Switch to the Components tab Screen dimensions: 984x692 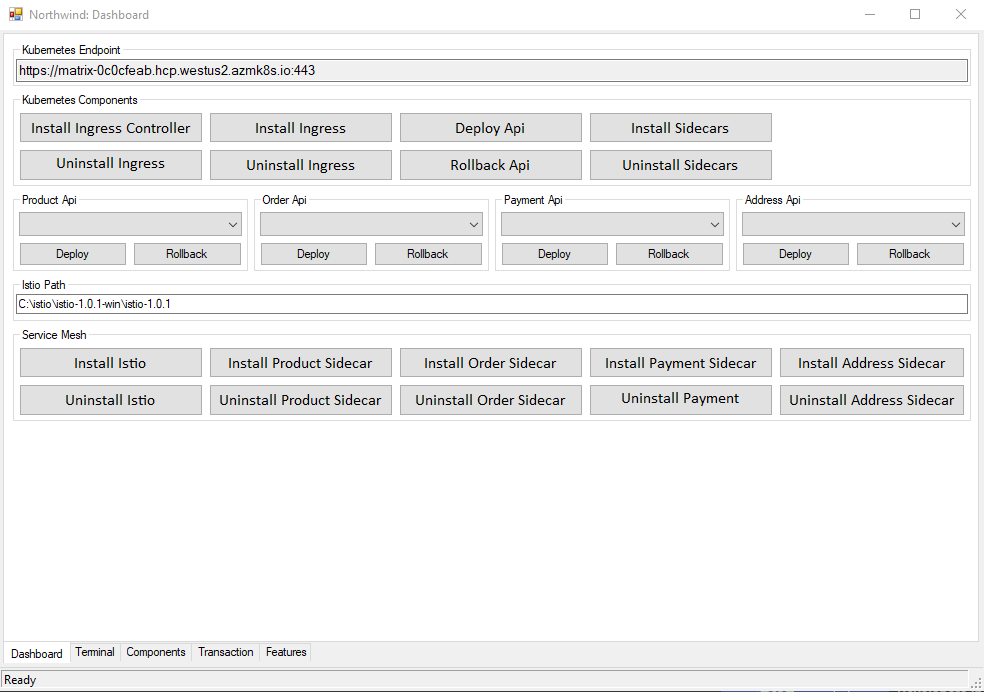(156, 652)
